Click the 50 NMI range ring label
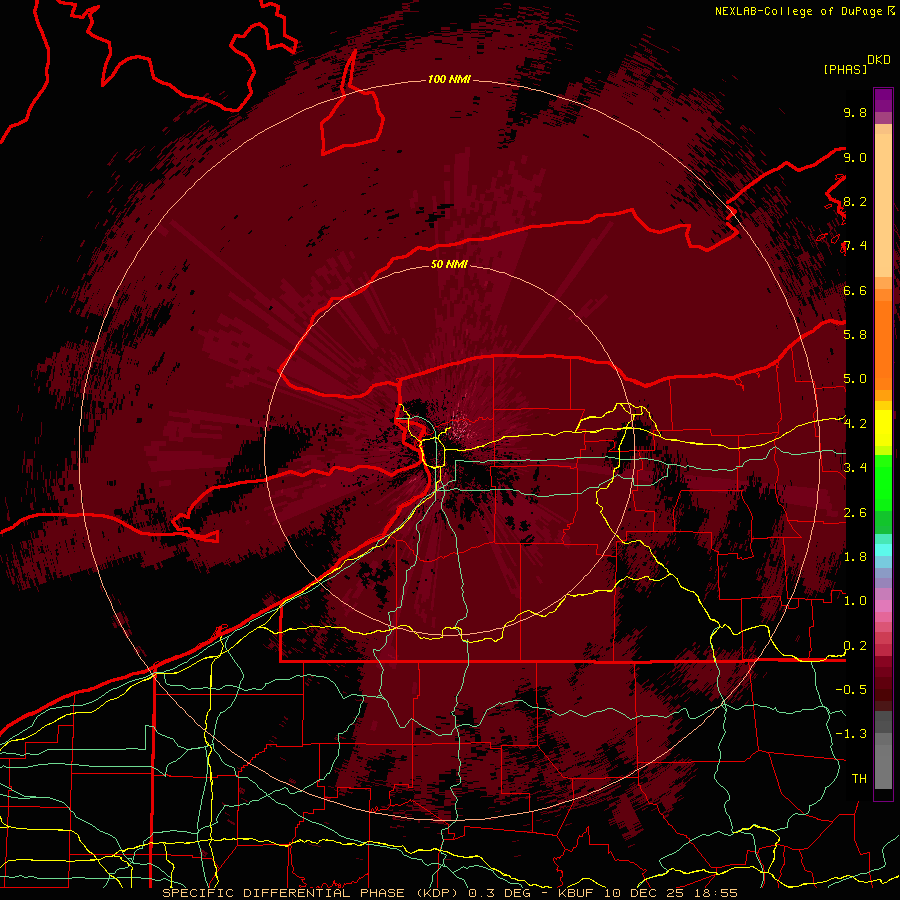This screenshot has width=900, height=900. click(449, 264)
